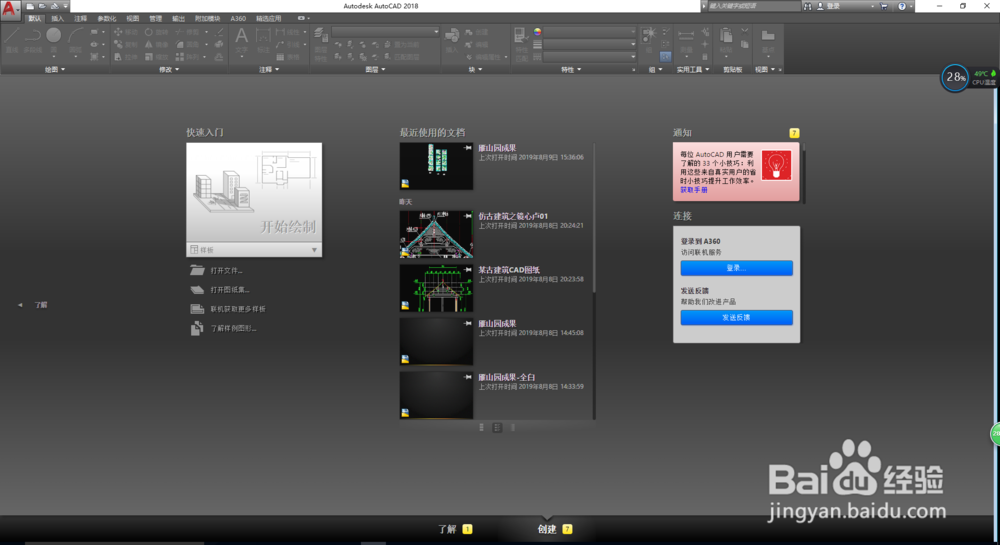Screen dimensions: 1000x545
Task: Toggle pin on 雁山园成果-全白
Action: [x=467, y=377]
